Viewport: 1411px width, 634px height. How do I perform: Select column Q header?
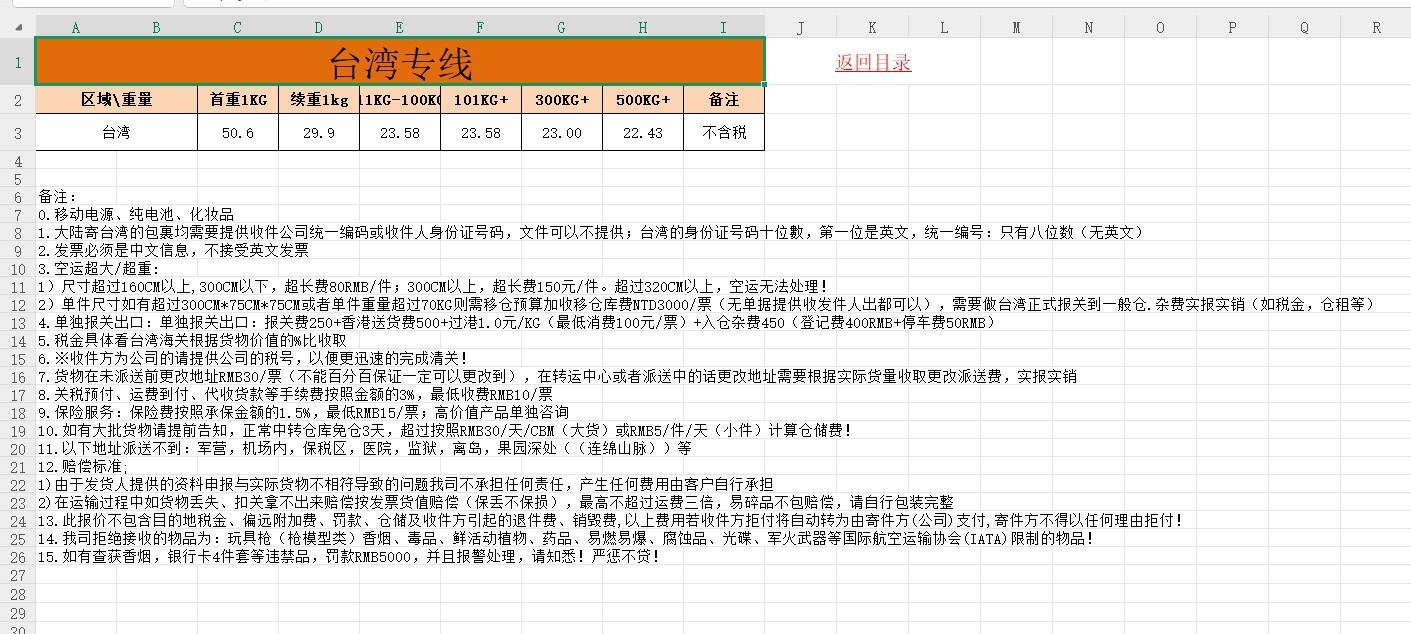1305,28
